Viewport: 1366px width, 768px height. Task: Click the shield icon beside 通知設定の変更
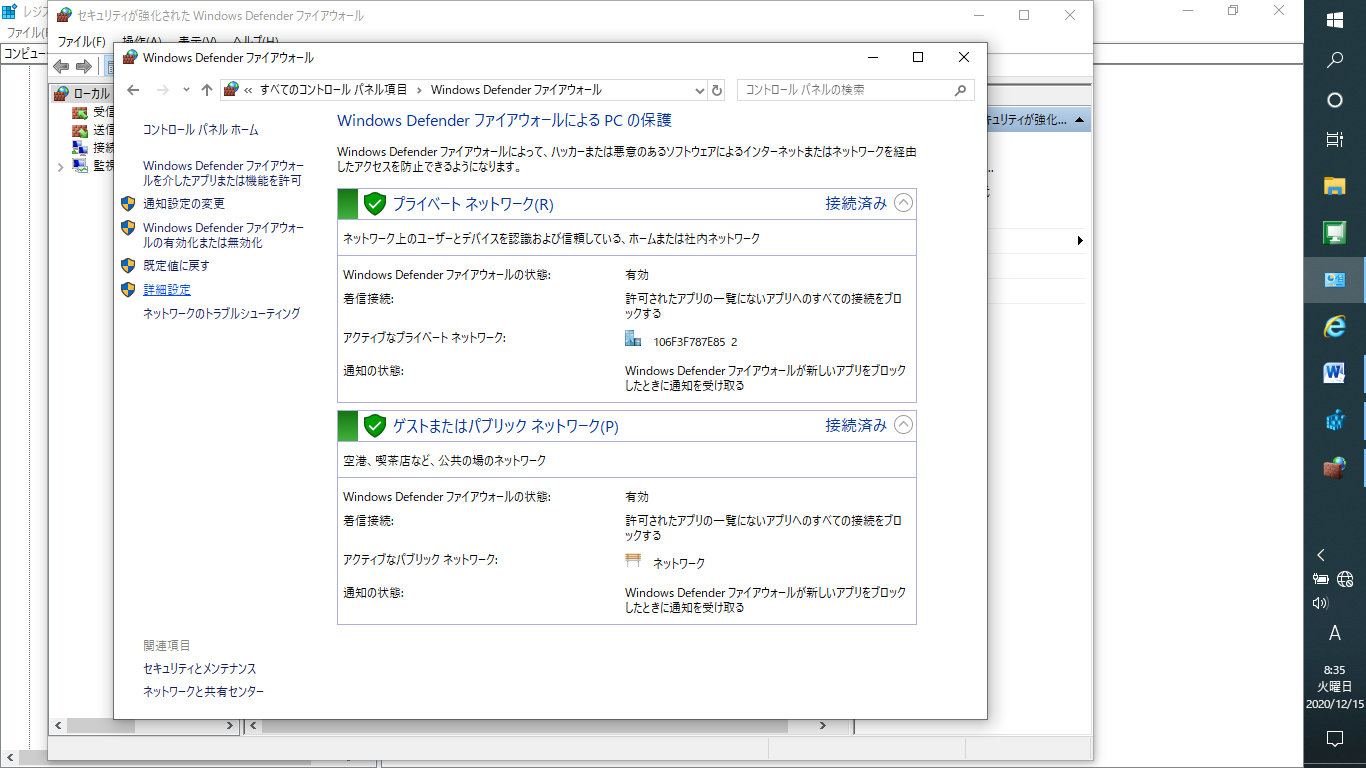pos(128,203)
